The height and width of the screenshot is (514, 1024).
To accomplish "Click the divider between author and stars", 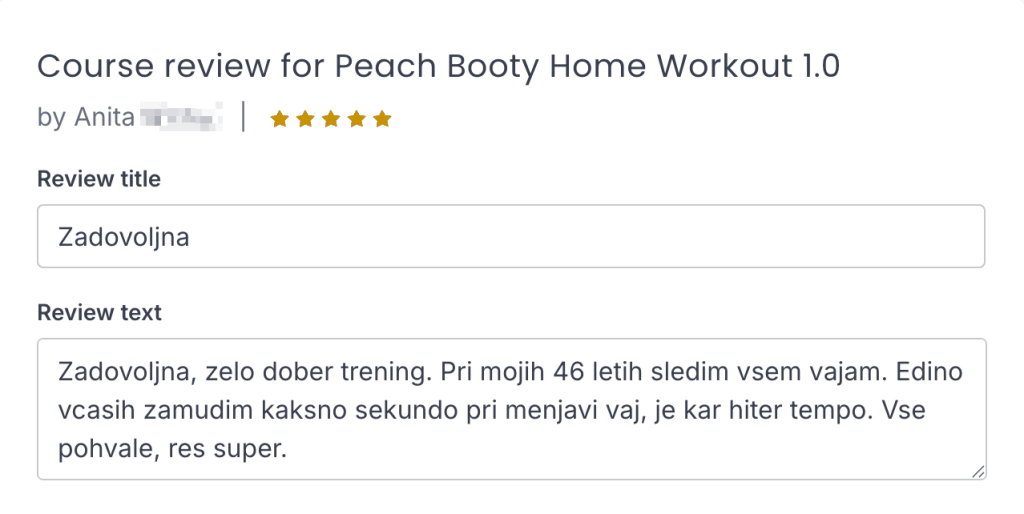I will coord(244,118).
